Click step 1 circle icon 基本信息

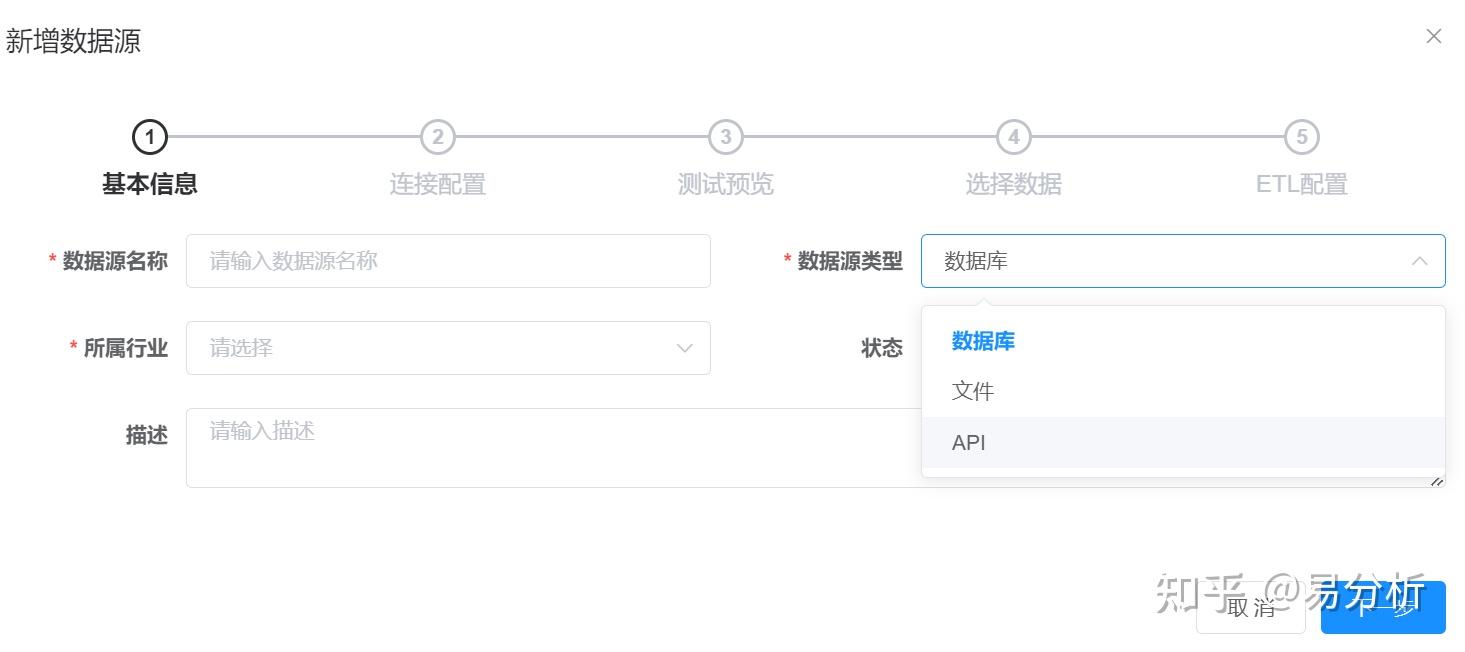point(149,137)
